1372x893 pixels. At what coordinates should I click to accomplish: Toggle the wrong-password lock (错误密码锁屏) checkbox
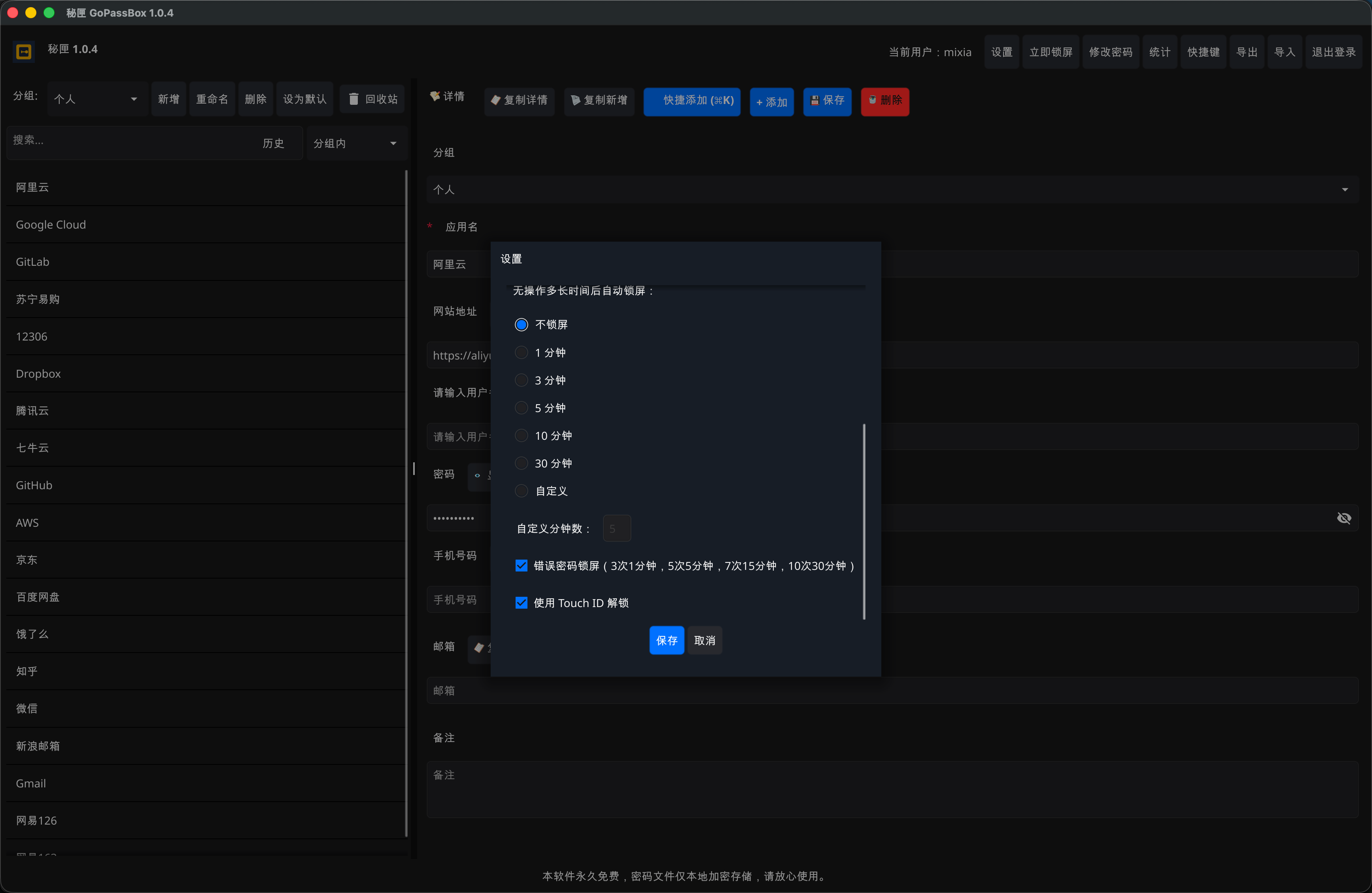521,566
